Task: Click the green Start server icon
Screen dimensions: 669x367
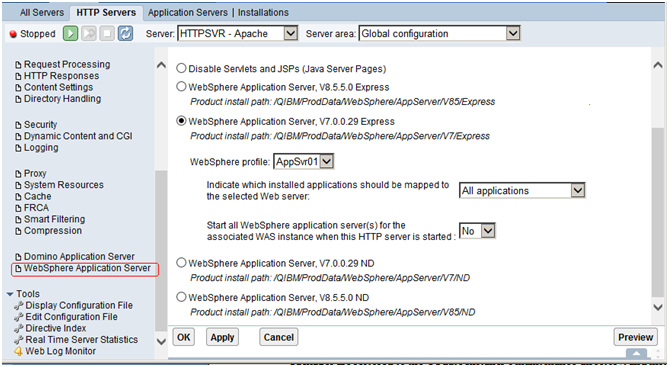Action: (x=71, y=33)
